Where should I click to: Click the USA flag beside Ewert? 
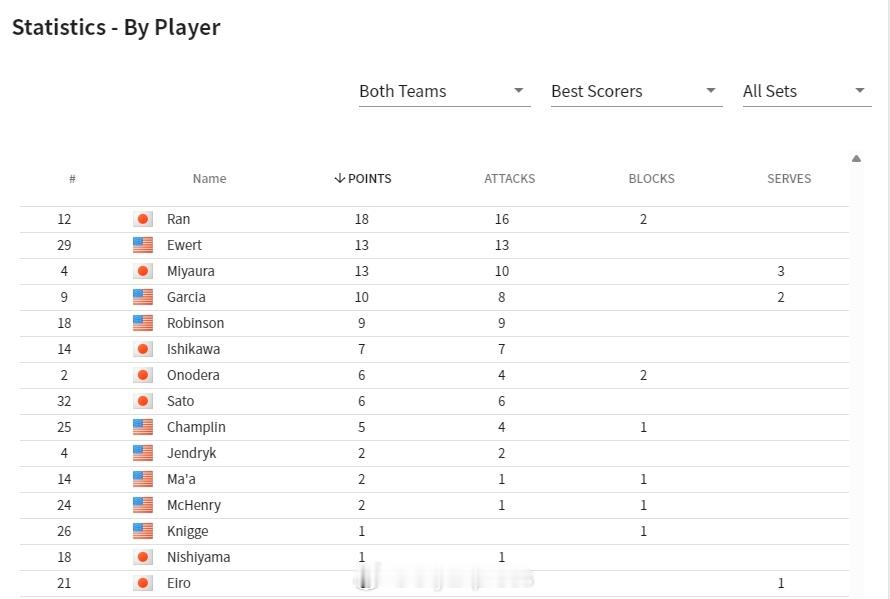pos(143,245)
